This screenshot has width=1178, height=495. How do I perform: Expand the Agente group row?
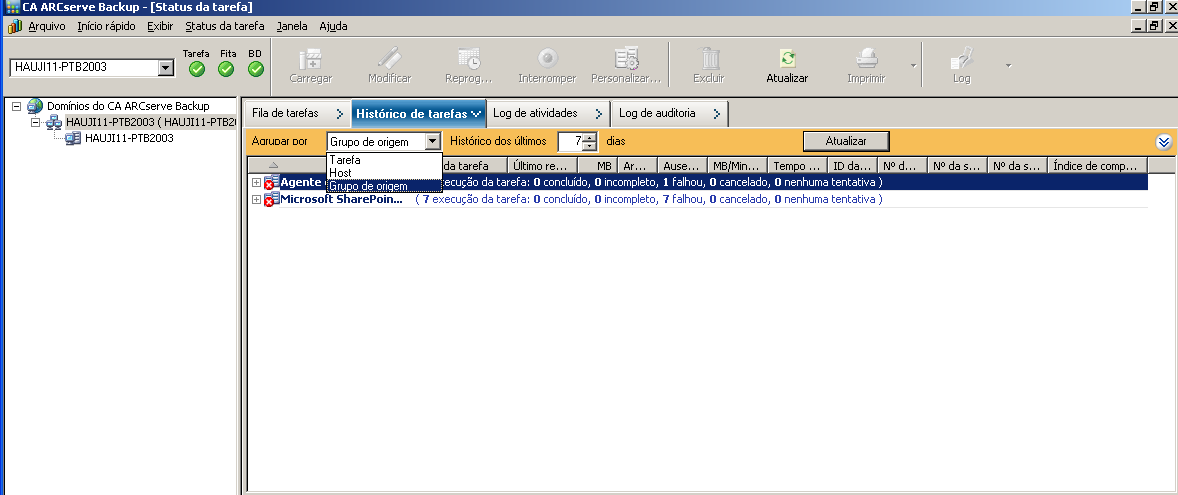pos(256,182)
